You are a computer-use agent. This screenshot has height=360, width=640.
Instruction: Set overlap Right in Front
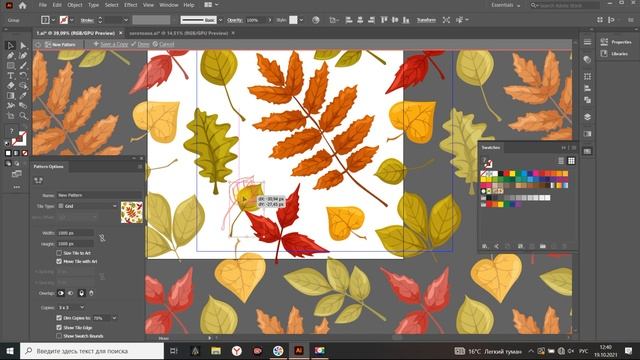(x=71, y=293)
